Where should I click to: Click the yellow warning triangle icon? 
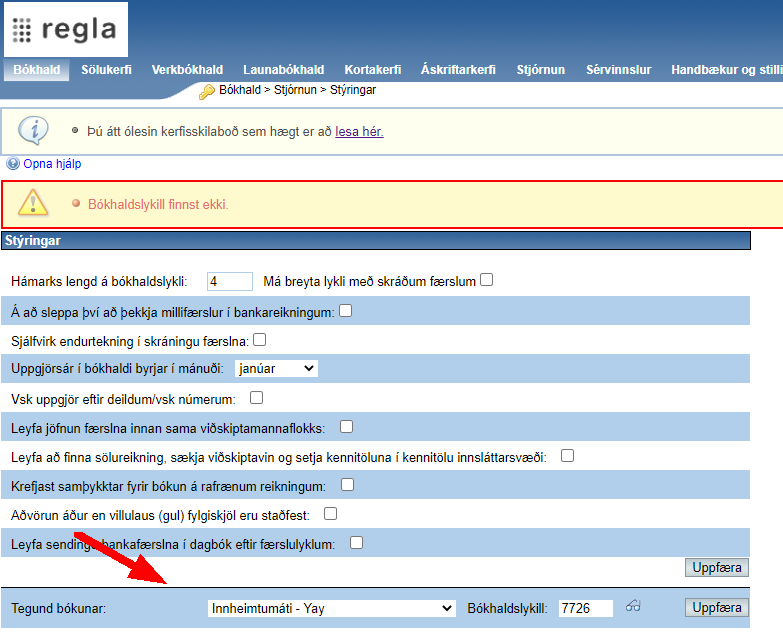click(34, 204)
